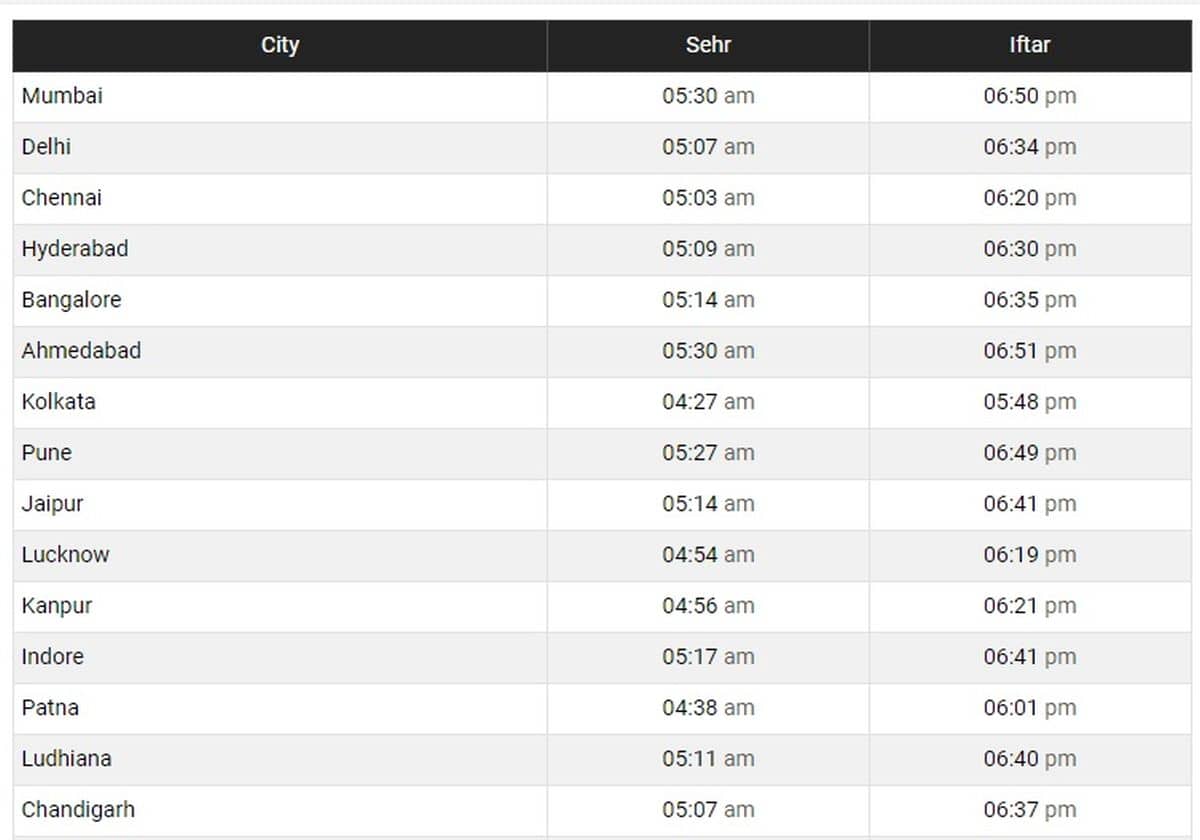Click Mumbai Iftar time 06:50 pm
Image resolution: width=1200 pixels, height=840 pixels.
point(1029,96)
